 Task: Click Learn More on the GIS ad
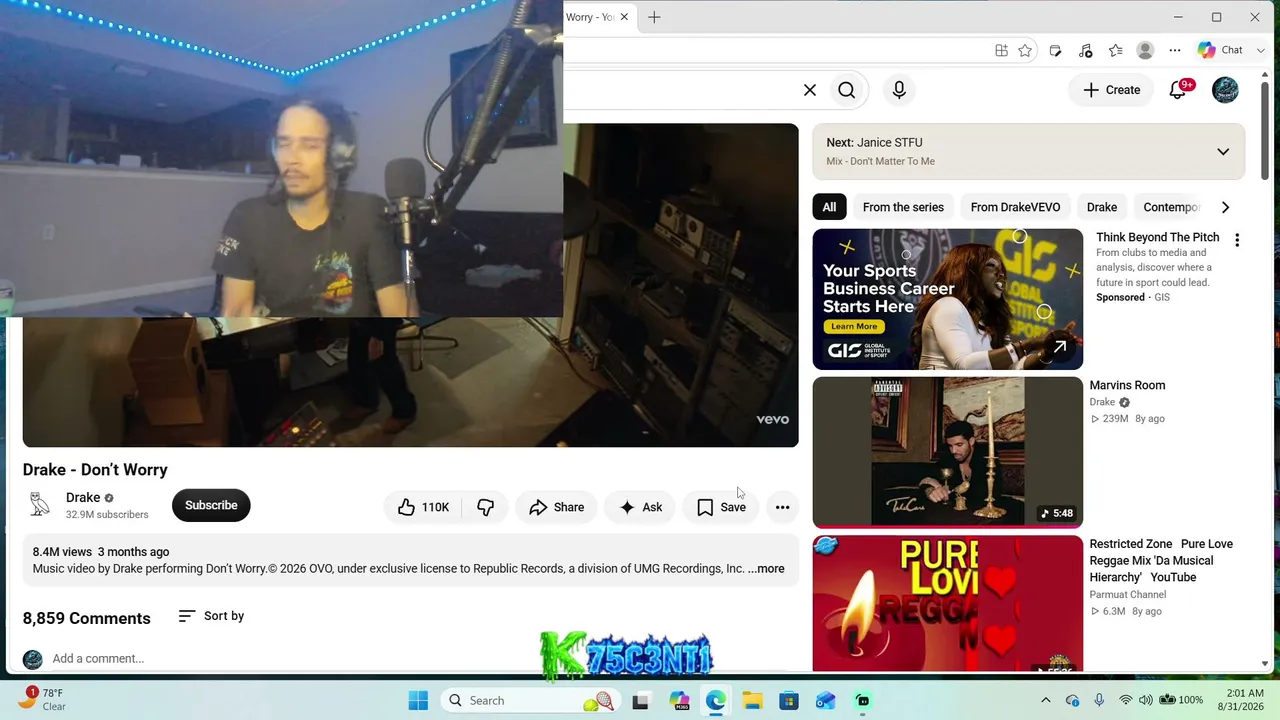coord(853,326)
